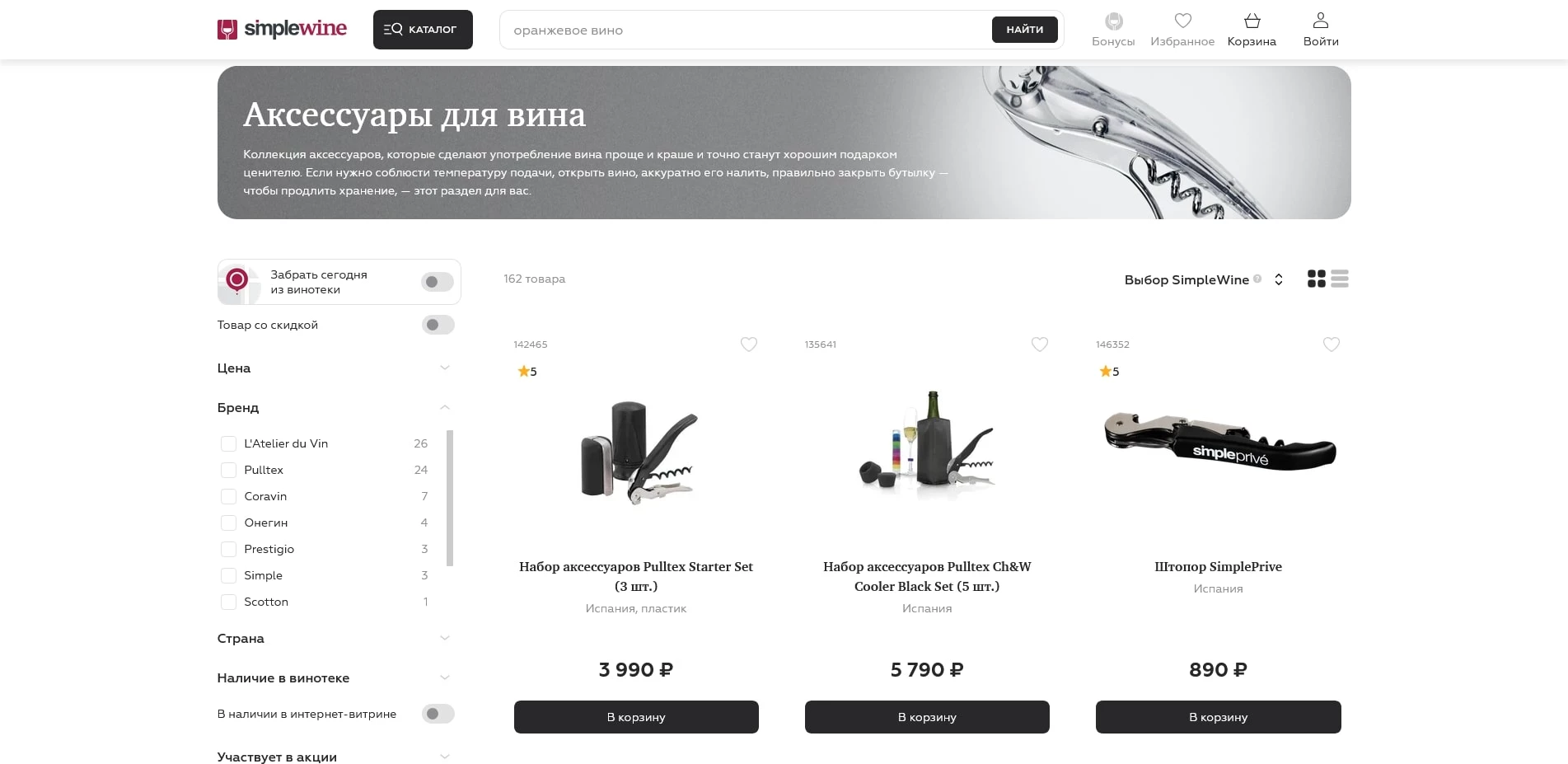Collapse the Бренд brand filter

coord(335,407)
